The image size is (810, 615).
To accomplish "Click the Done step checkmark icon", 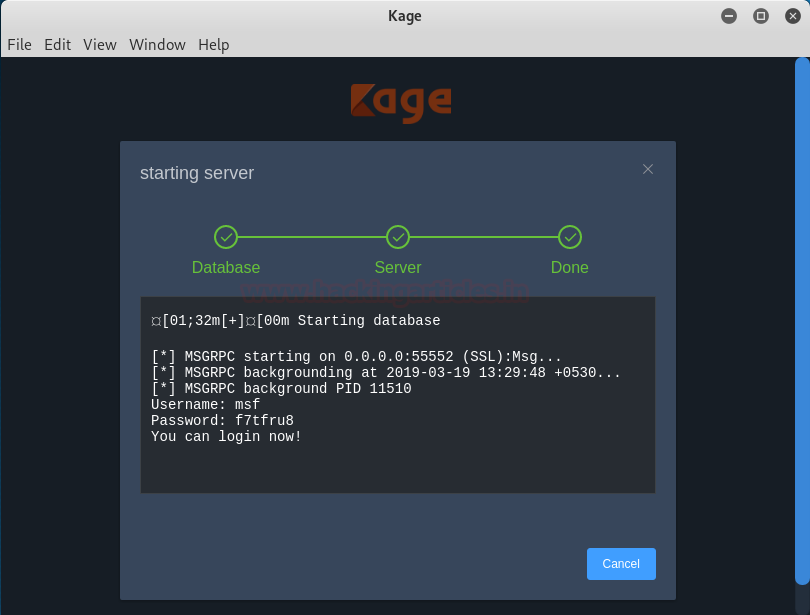I will [570, 237].
